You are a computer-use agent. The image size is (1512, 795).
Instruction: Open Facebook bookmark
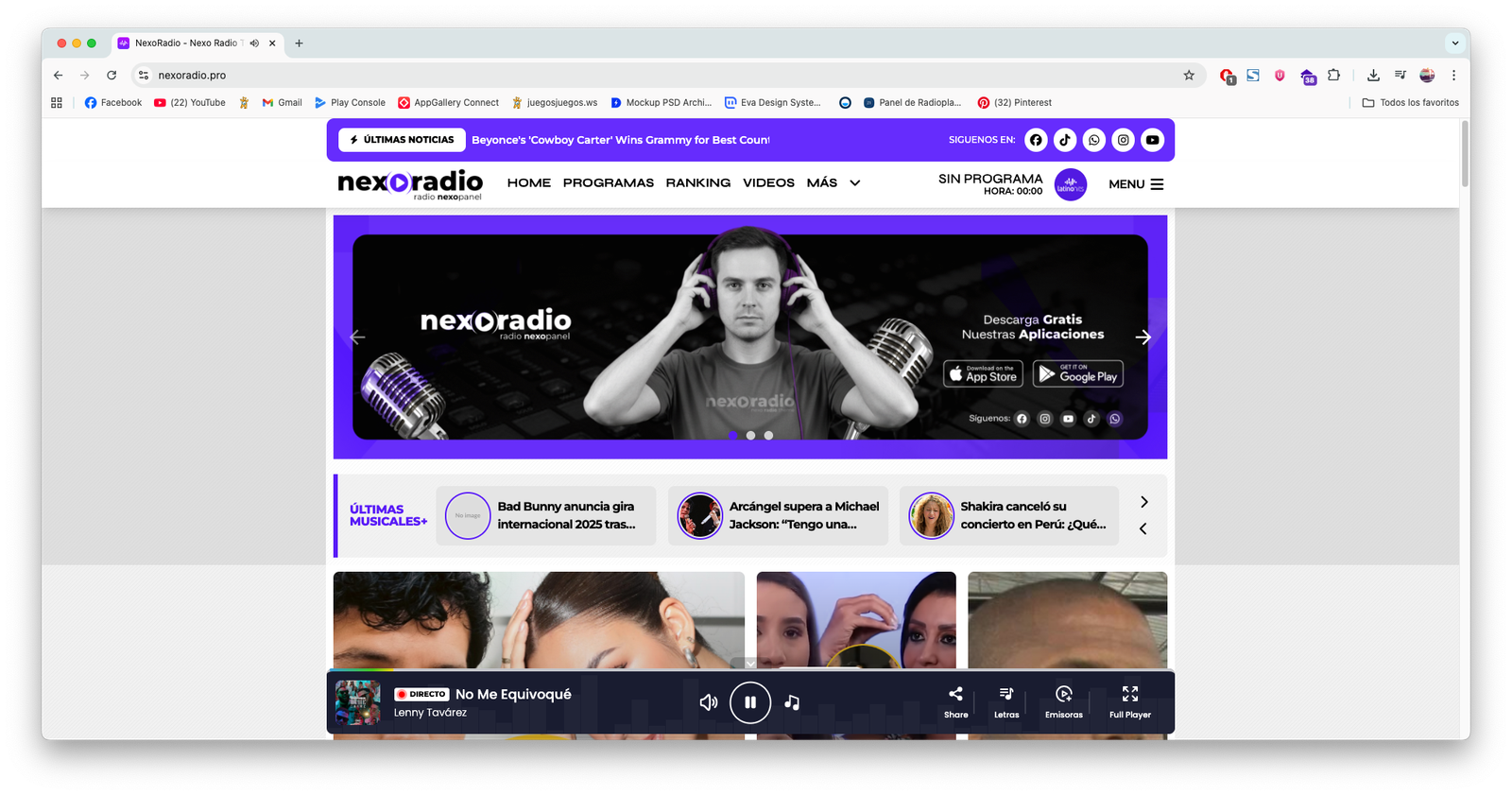[113, 102]
